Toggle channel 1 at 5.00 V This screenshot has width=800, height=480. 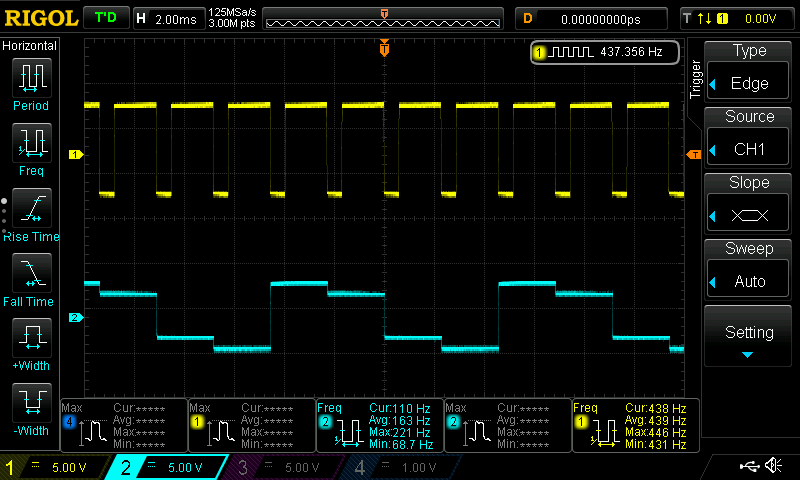coord(55,467)
